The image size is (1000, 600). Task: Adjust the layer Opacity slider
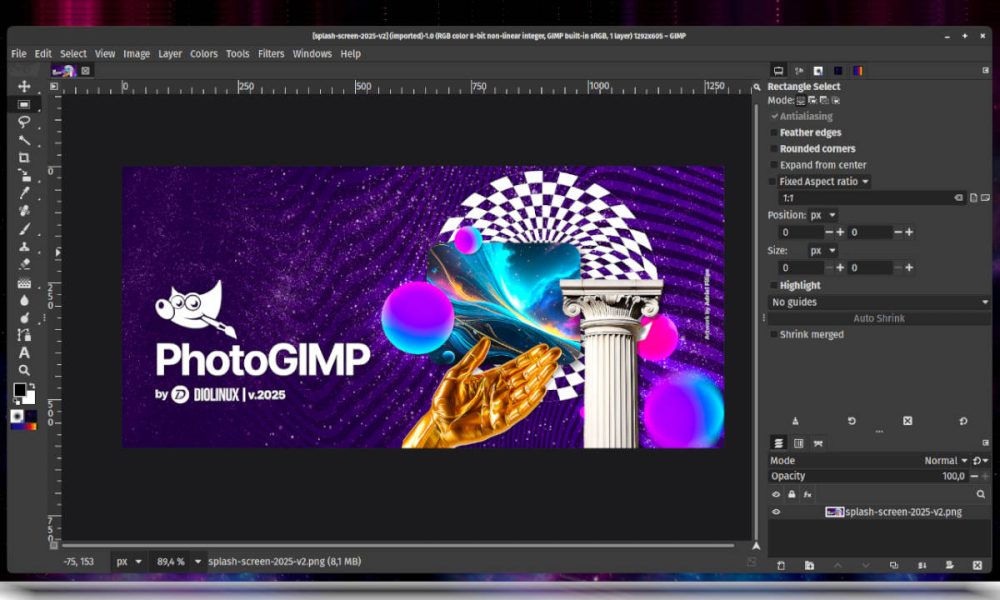tap(868, 476)
